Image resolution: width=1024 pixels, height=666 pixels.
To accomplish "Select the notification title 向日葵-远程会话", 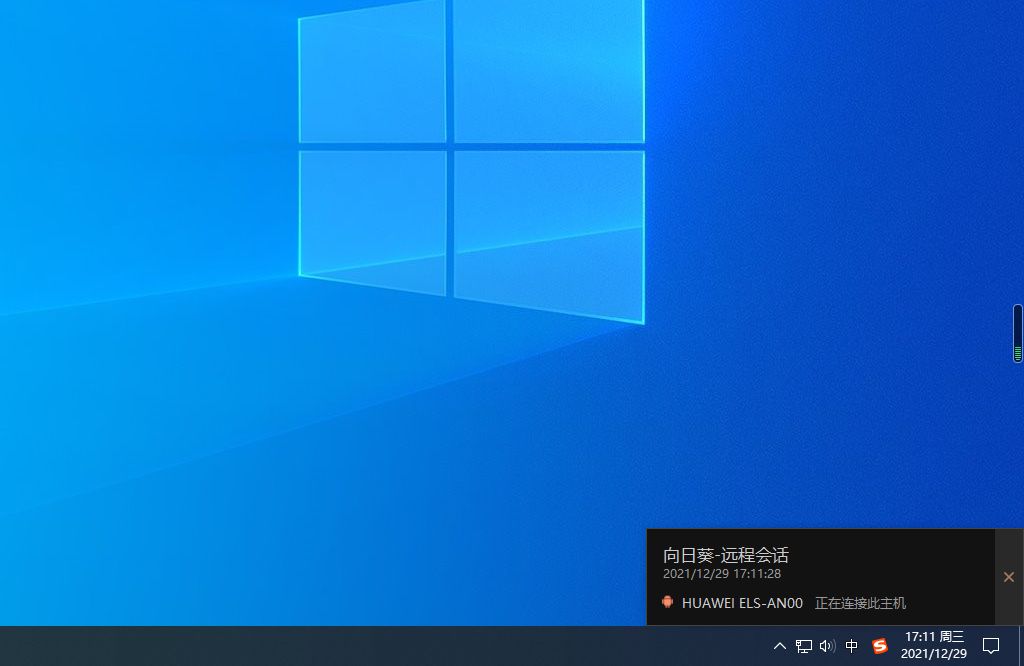I will tap(726, 555).
